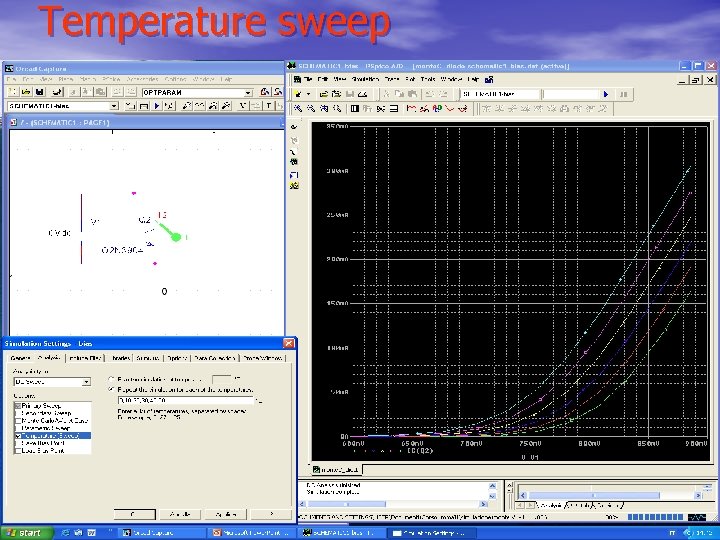Mark data points on PSpice traces
The height and width of the screenshot is (540, 720).
tap(450, 108)
